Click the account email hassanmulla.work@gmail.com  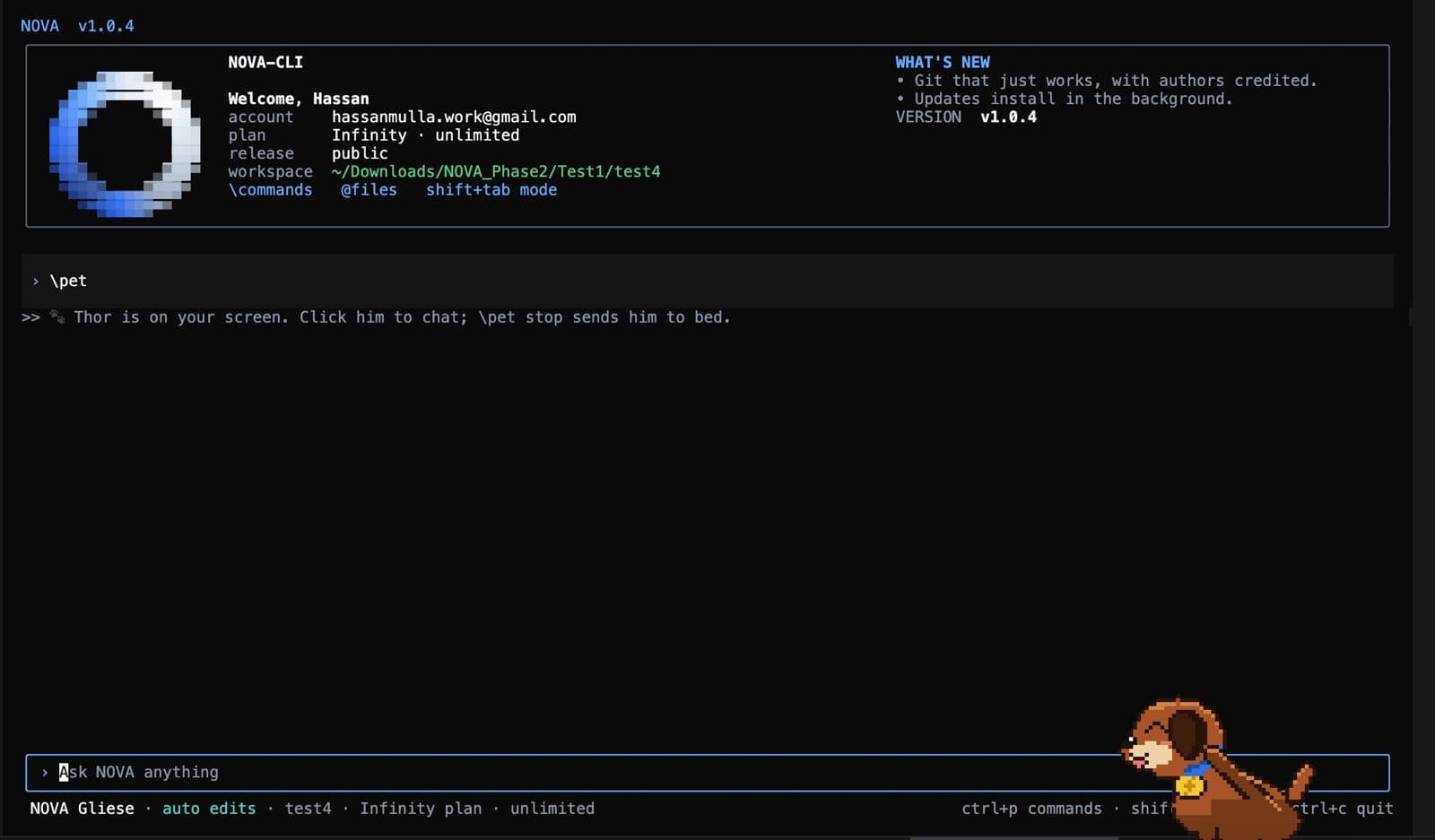coord(454,117)
